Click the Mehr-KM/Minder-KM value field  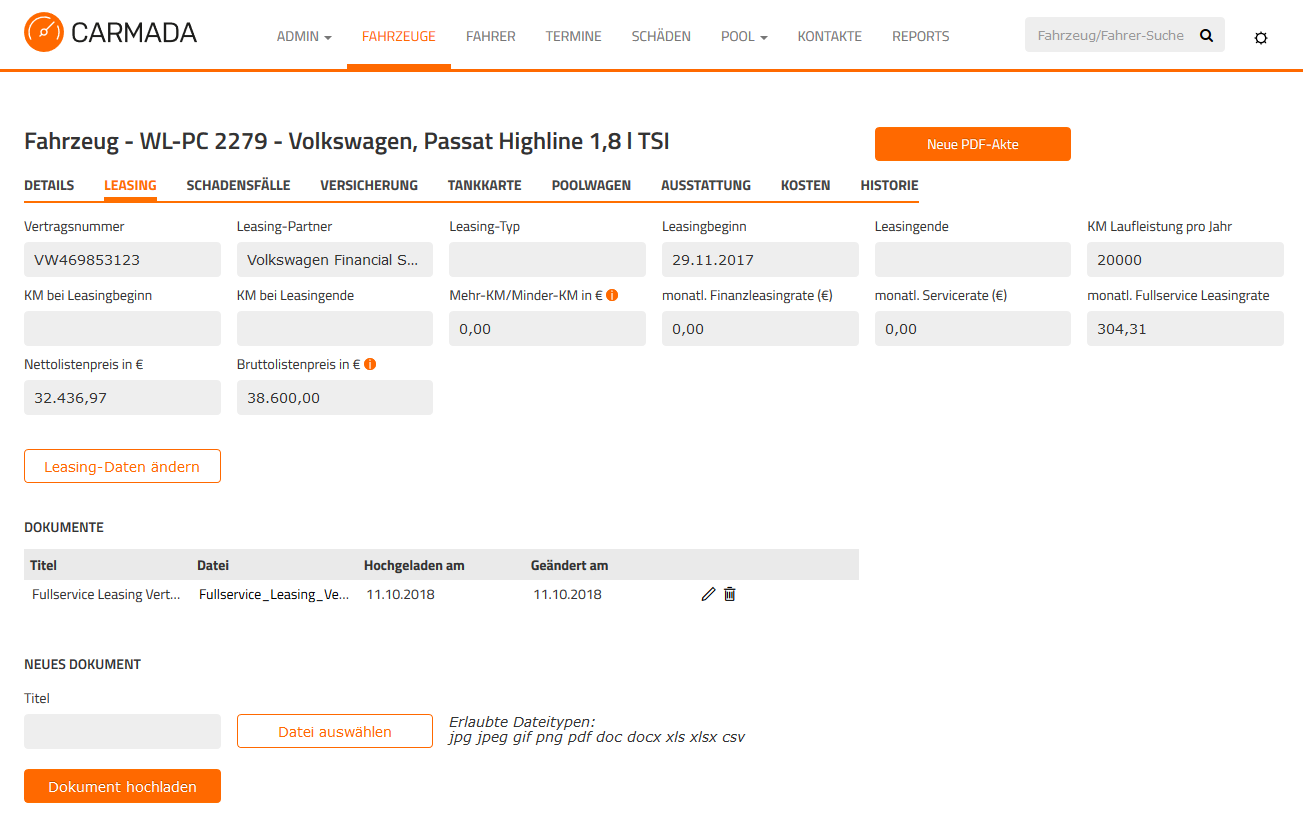pos(547,329)
